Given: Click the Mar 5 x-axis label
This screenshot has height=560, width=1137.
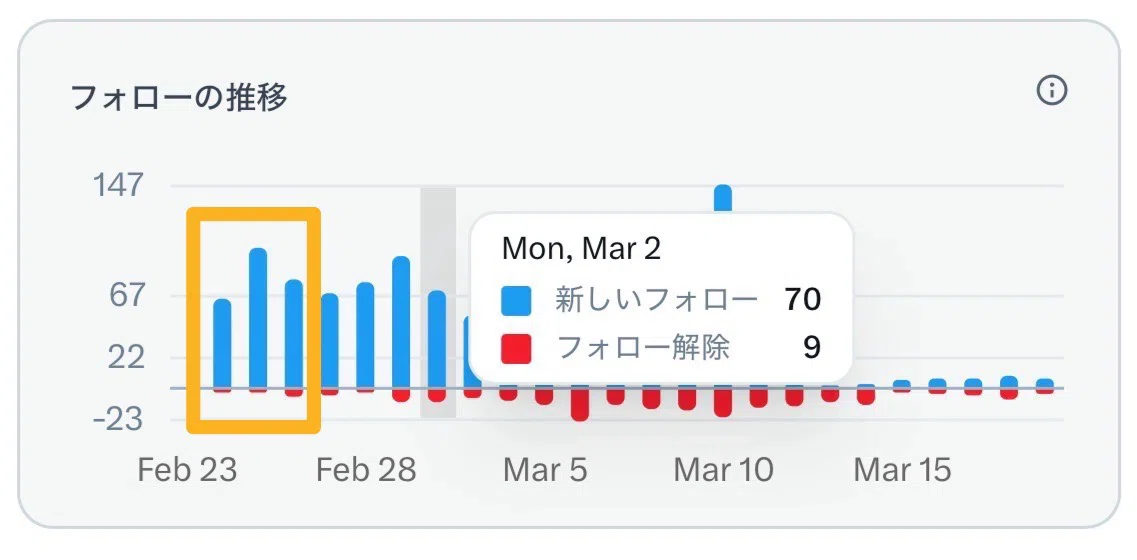Looking at the screenshot, I should (x=545, y=470).
